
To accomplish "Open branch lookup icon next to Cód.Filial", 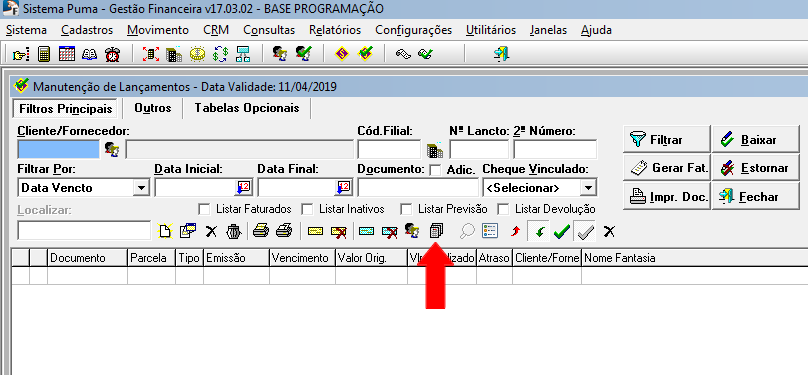I will coord(435,149).
